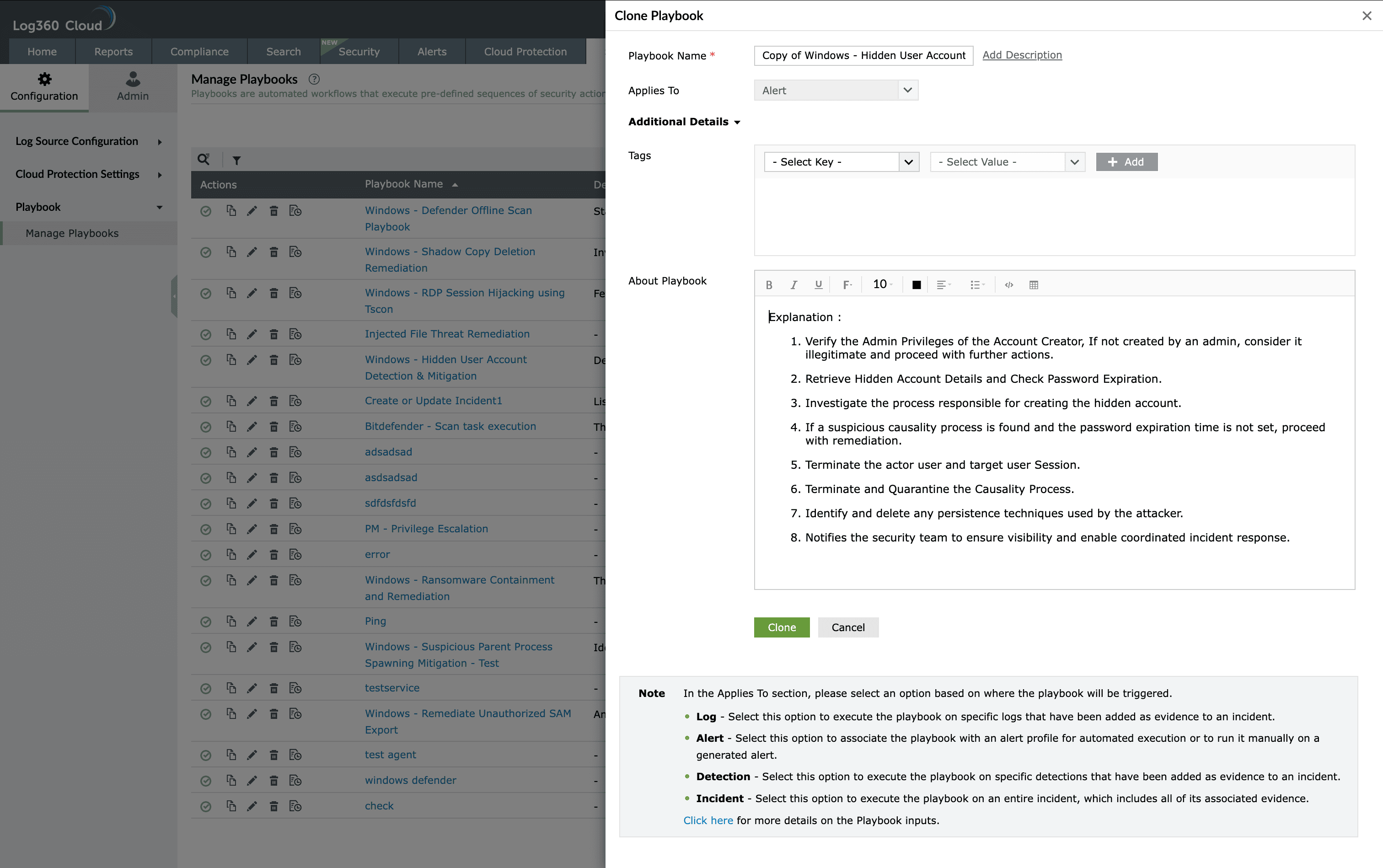View history of Injected File Threat Remediation

point(295,334)
